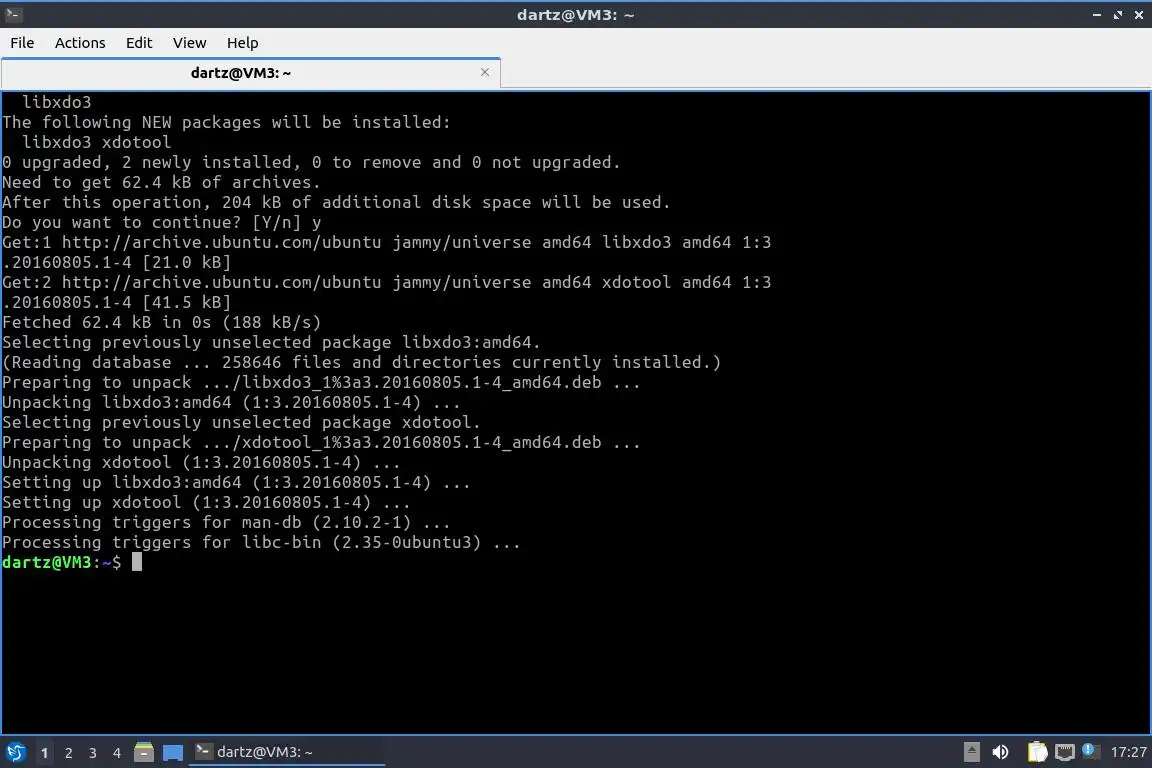Click the '(Reading database ... 258646 files' line

coord(361,362)
